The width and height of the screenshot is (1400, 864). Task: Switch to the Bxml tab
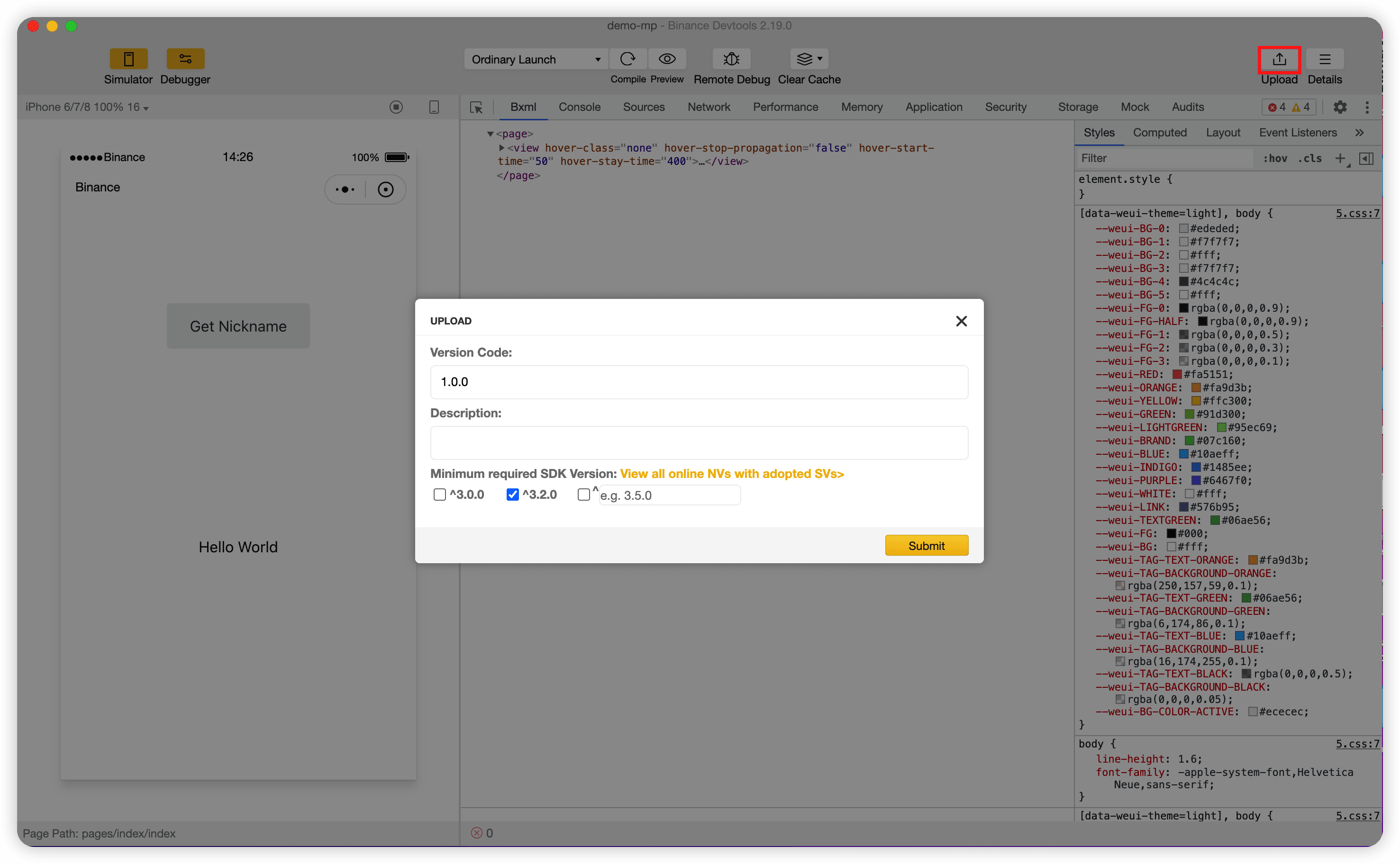[523, 107]
